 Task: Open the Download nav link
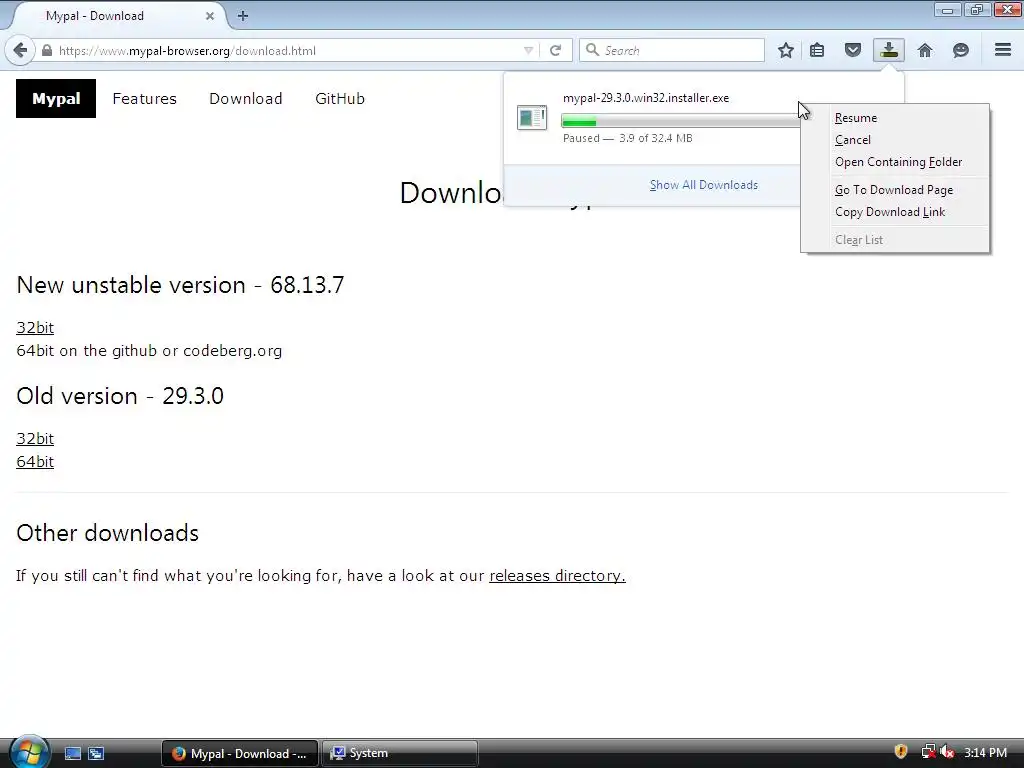pyautogui.click(x=246, y=99)
